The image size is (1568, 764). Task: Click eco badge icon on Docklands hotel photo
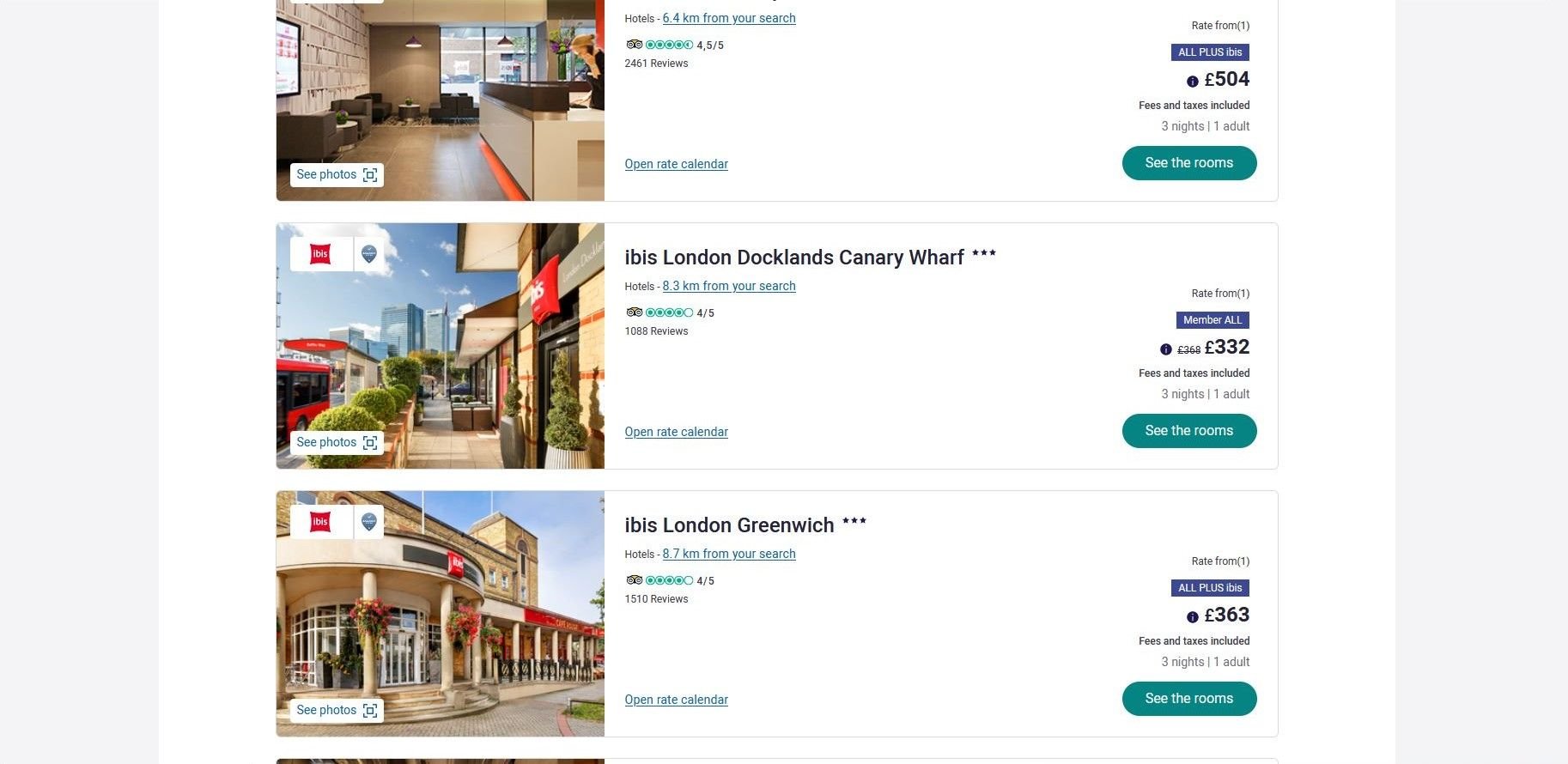(369, 254)
